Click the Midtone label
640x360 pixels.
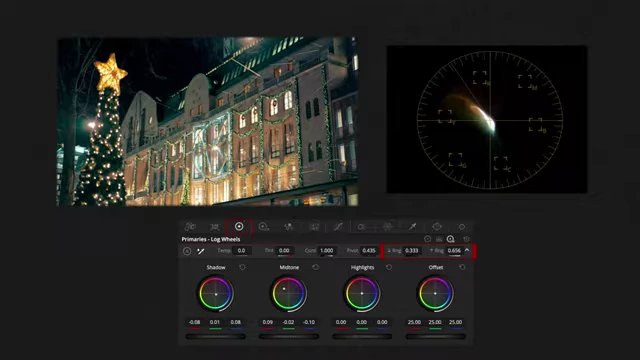[x=289, y=267]
